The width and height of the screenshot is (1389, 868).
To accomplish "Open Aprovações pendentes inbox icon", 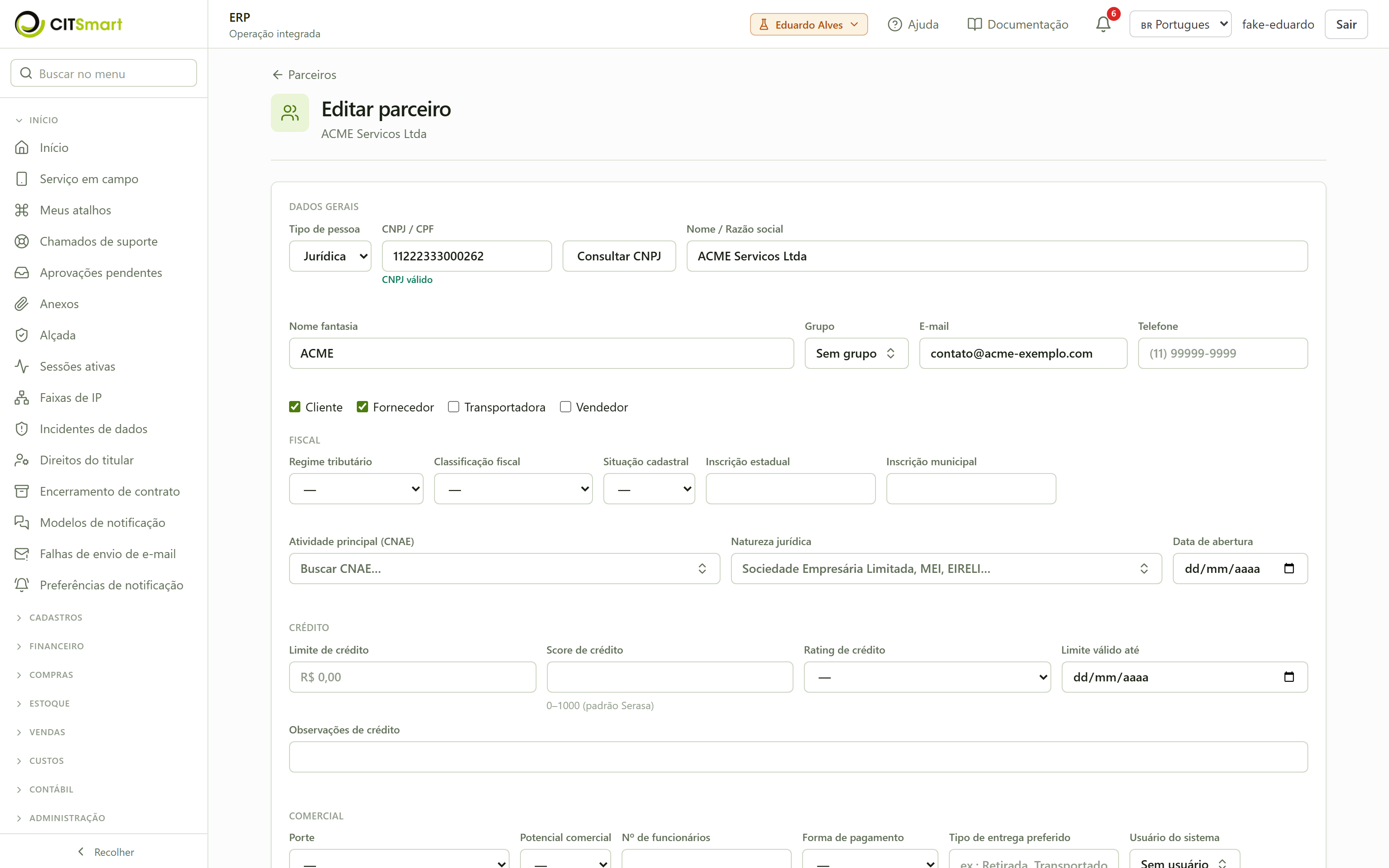I will coord(22,273).
